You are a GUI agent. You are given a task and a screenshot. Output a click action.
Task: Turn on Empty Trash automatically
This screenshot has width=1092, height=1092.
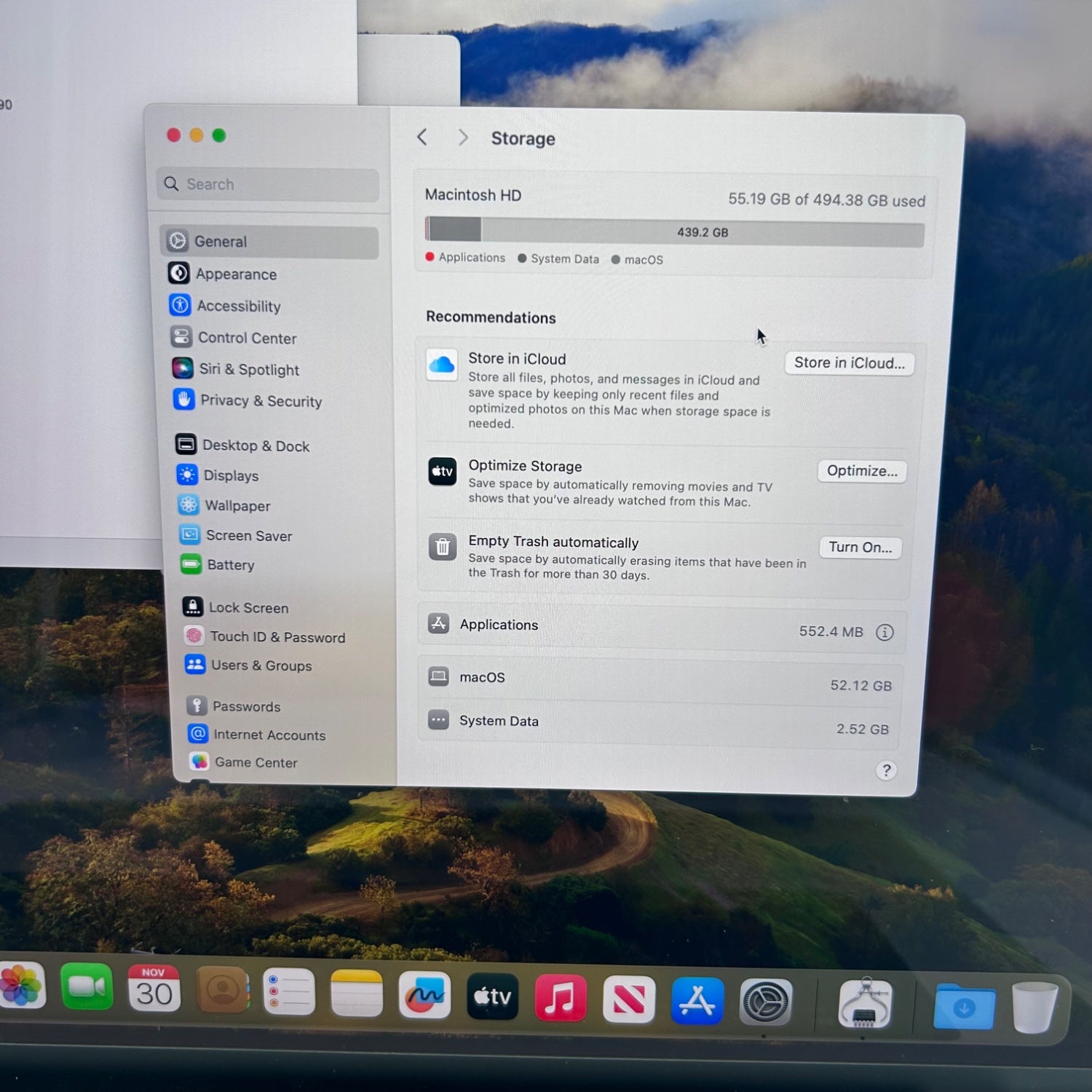(x=860, y=547)
